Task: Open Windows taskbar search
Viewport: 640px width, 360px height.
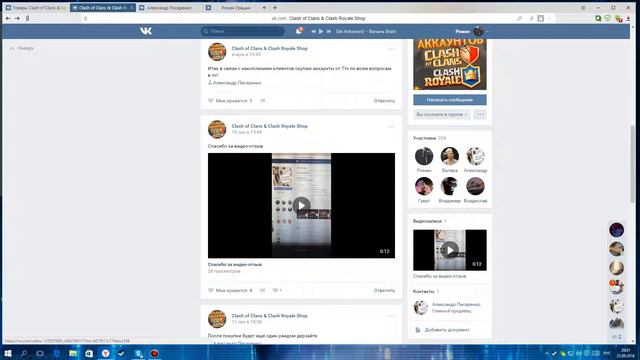Action: tap(24, 353)
